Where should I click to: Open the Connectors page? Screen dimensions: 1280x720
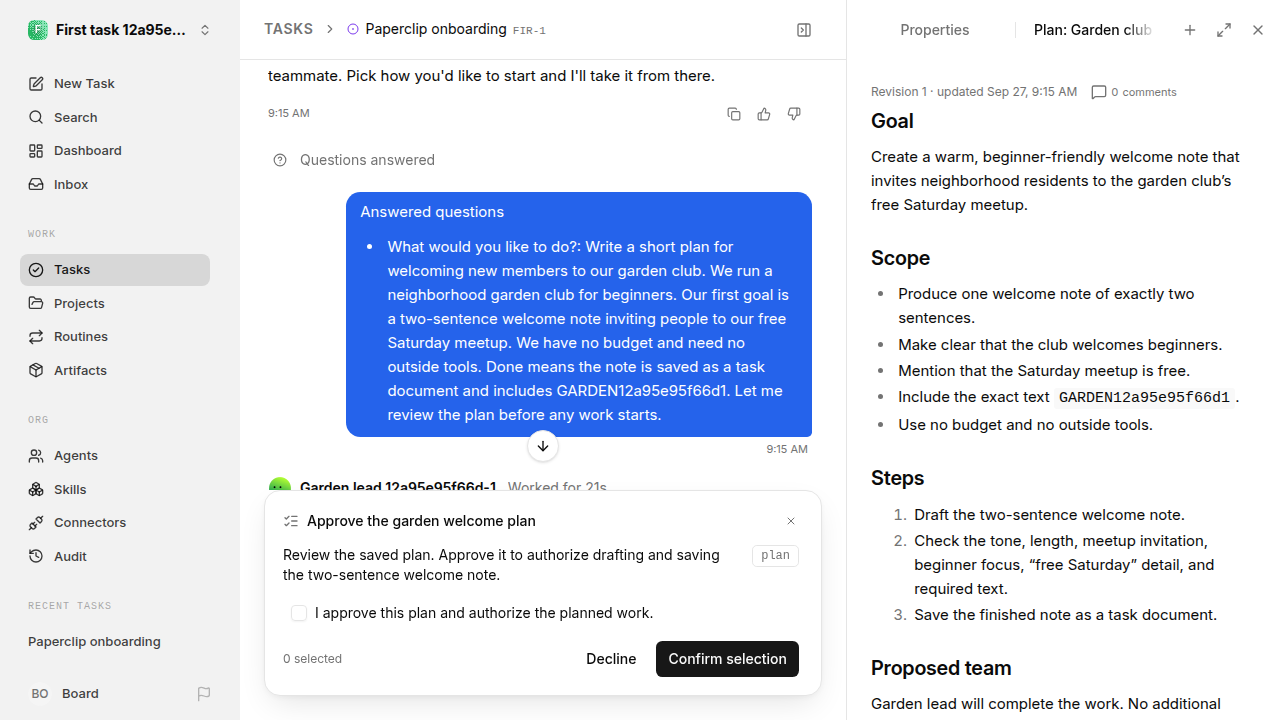[115, 522]
